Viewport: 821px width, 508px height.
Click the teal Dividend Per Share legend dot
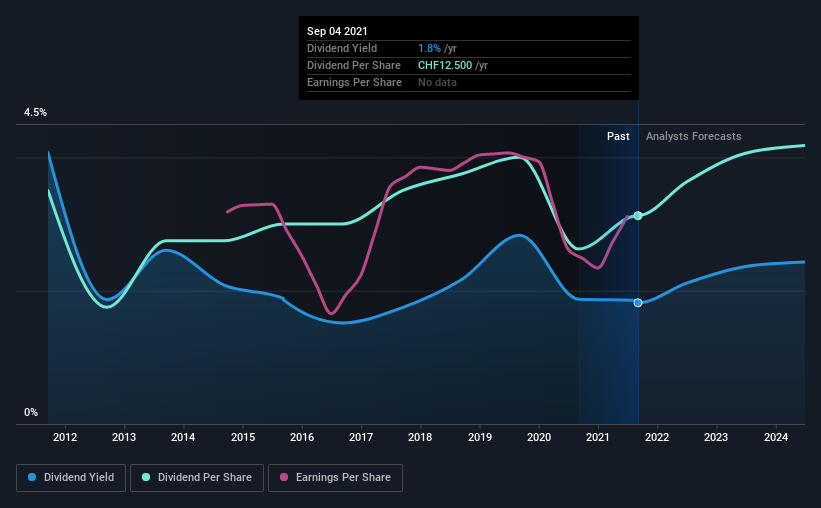pyautogui.click(x=146, y=477)
